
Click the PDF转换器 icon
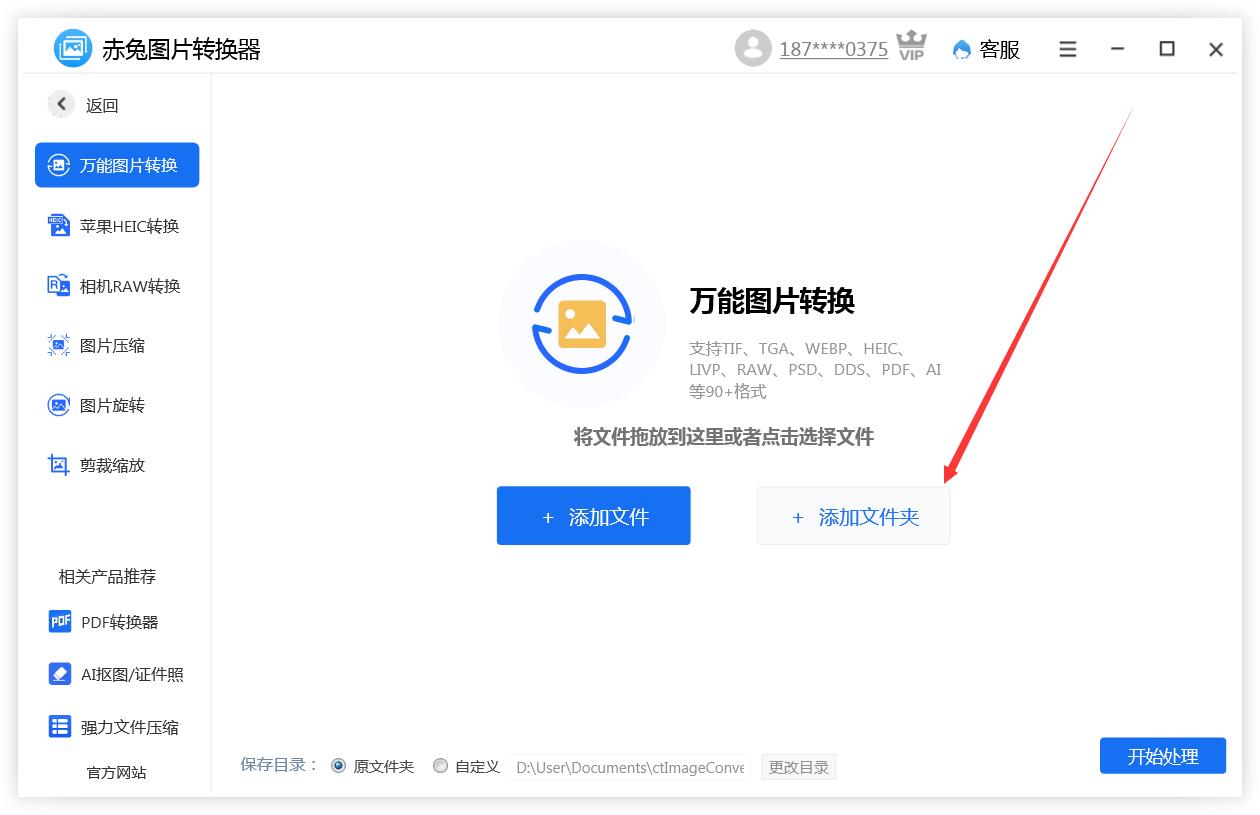tap(60, 621)
